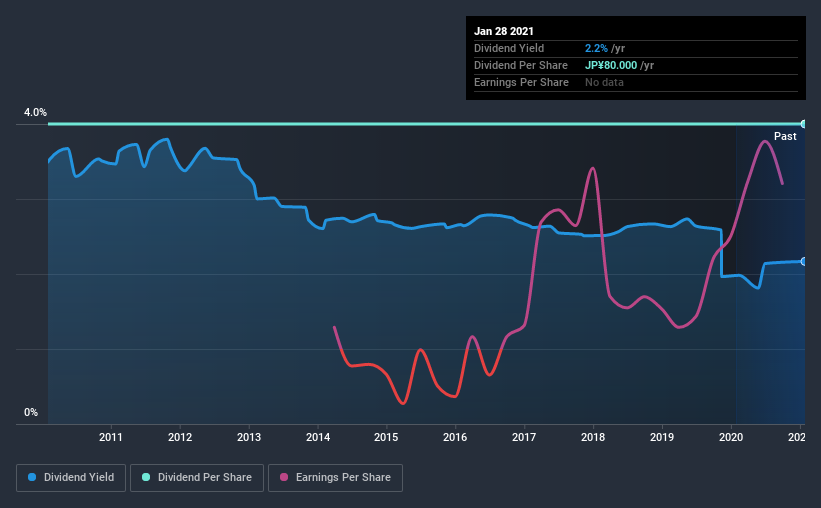Click the 4.0% y-axis label
The image size is (821, 508).
click(35, 113)
